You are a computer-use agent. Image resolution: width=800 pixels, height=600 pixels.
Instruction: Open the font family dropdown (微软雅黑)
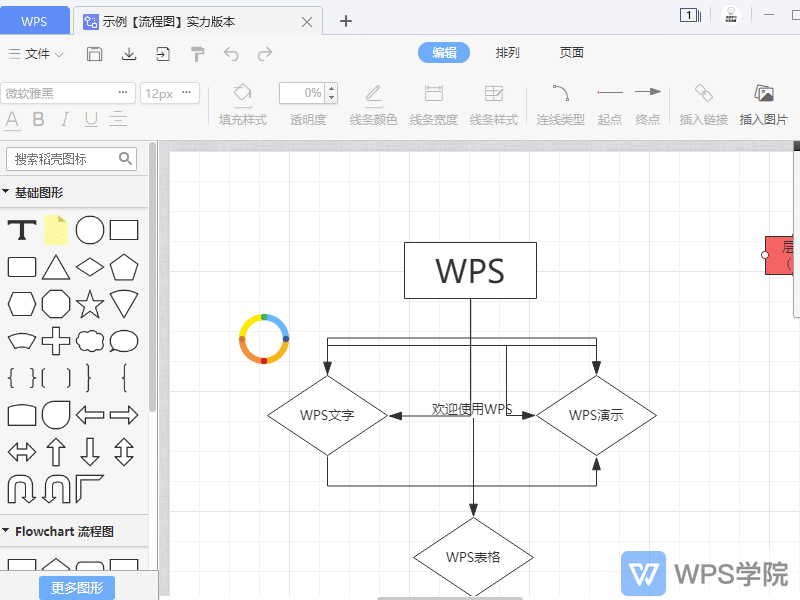click(x=68, y=93)
